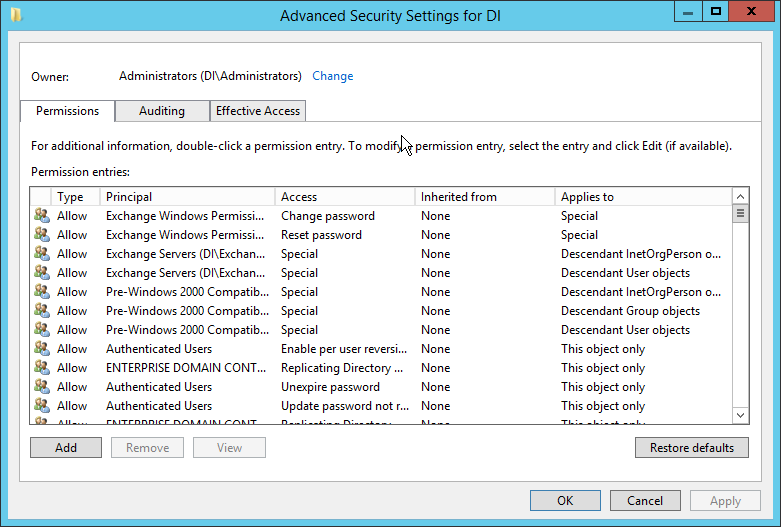Click the Change owner link
Screen dimensions: 781x527
click(x=332, y=76)
